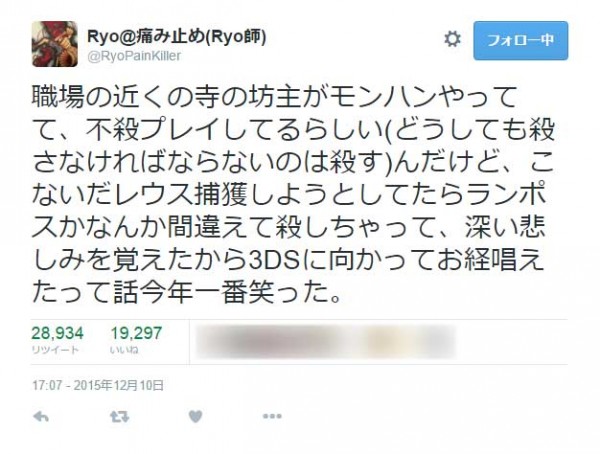Open the gear settings dropdown
This screenshot has width=600, height=454.
click(452, 39)
